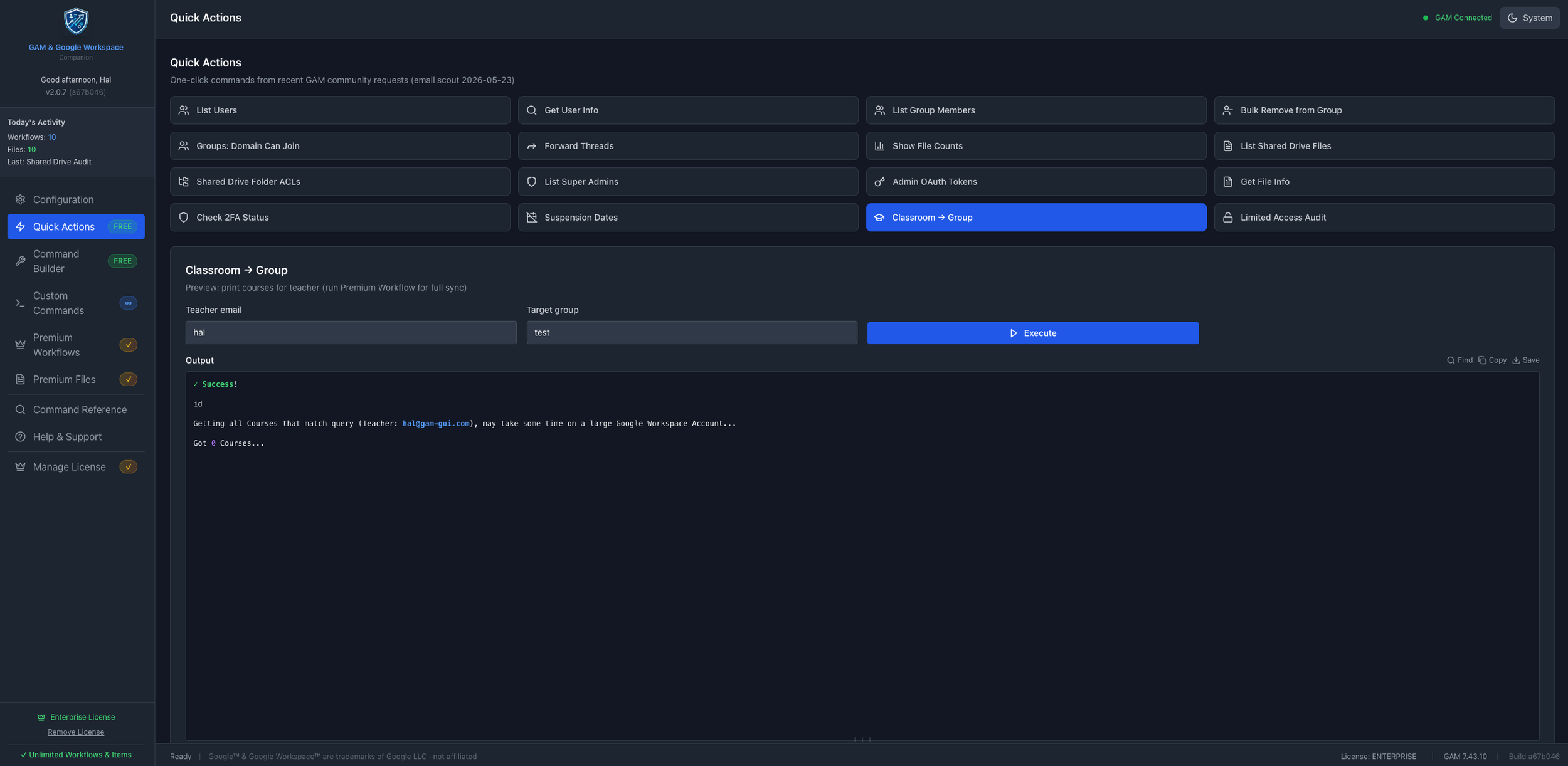
Task: Click the Forward Threads arrow icon
Action: click(x=532, y=146)
